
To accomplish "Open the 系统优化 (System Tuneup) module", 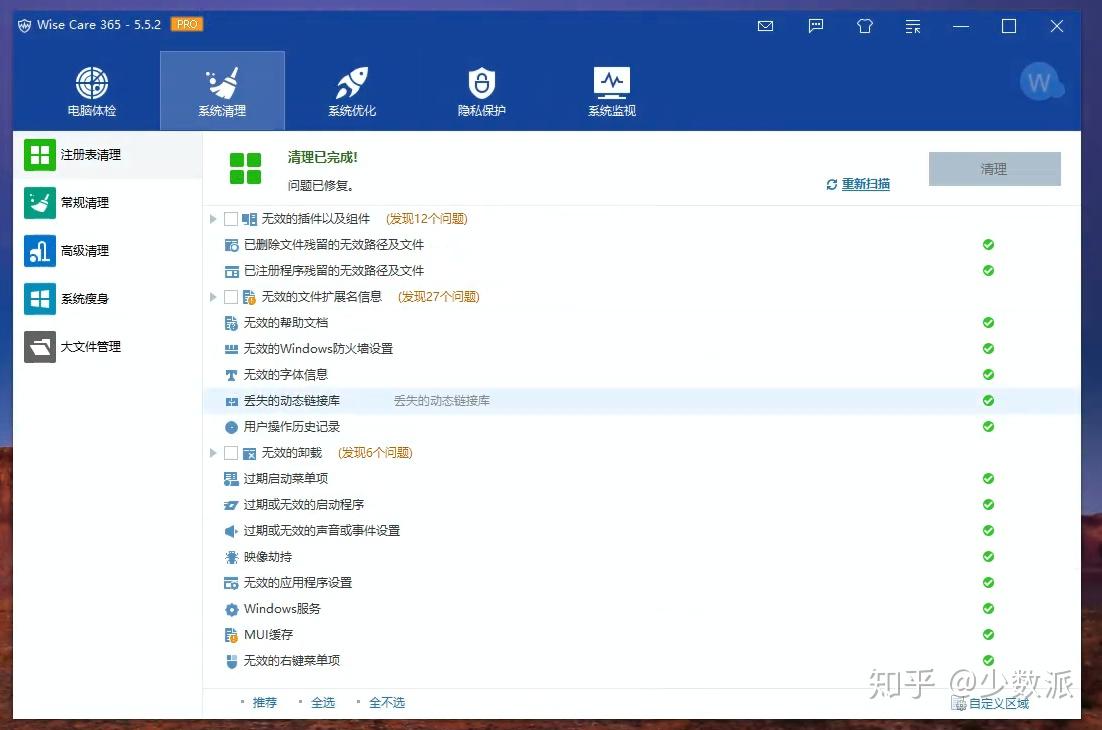I will (351, 90).
